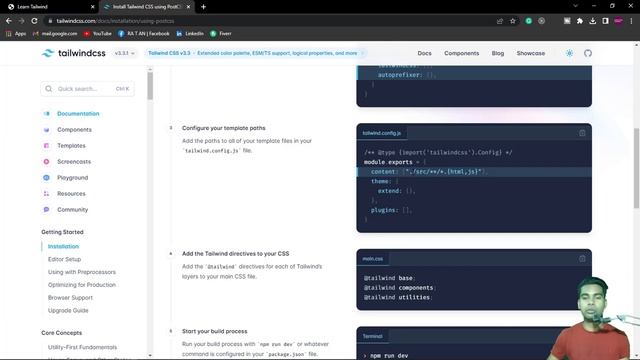Open Utility-First Fundamentals link
The height and width of the screenshot is (360, 640).
point(82,347)
